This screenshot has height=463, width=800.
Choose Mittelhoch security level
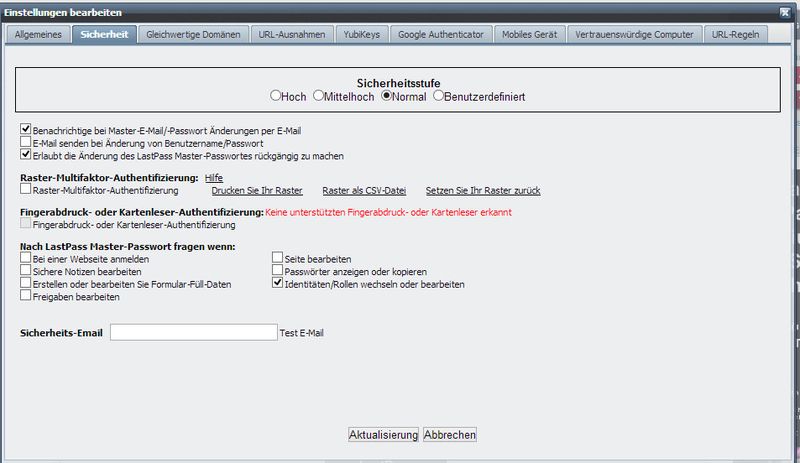(x=318, y=95)
